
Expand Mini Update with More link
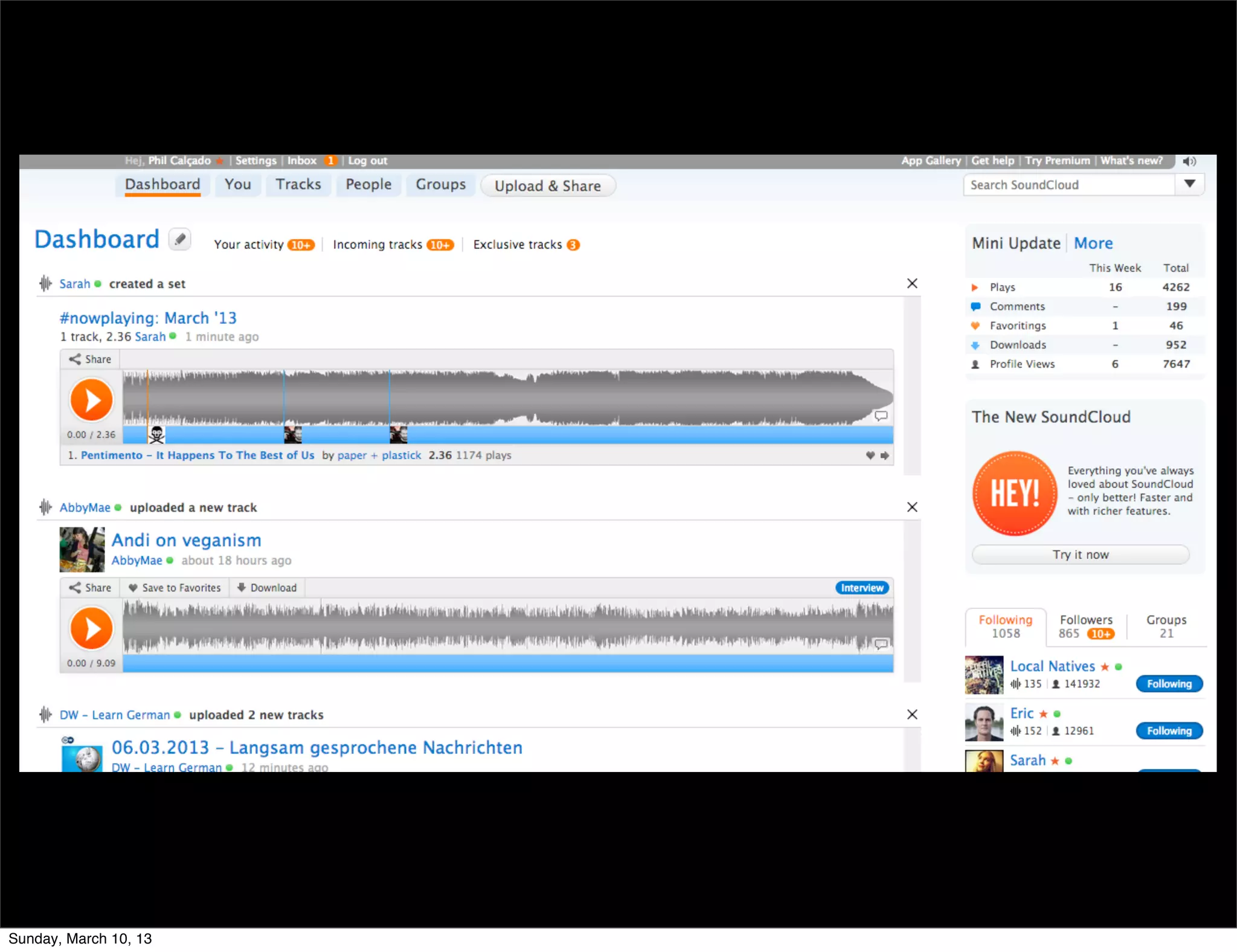point(1093,243)
